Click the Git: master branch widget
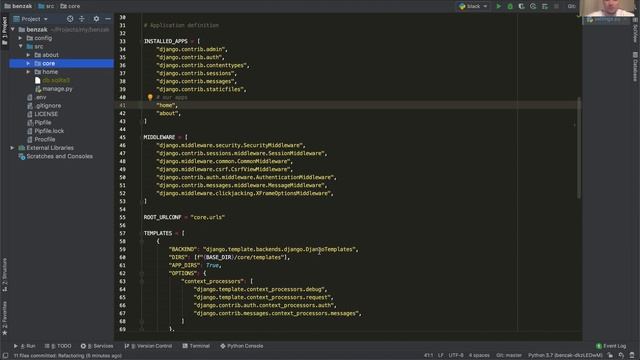 509,356
